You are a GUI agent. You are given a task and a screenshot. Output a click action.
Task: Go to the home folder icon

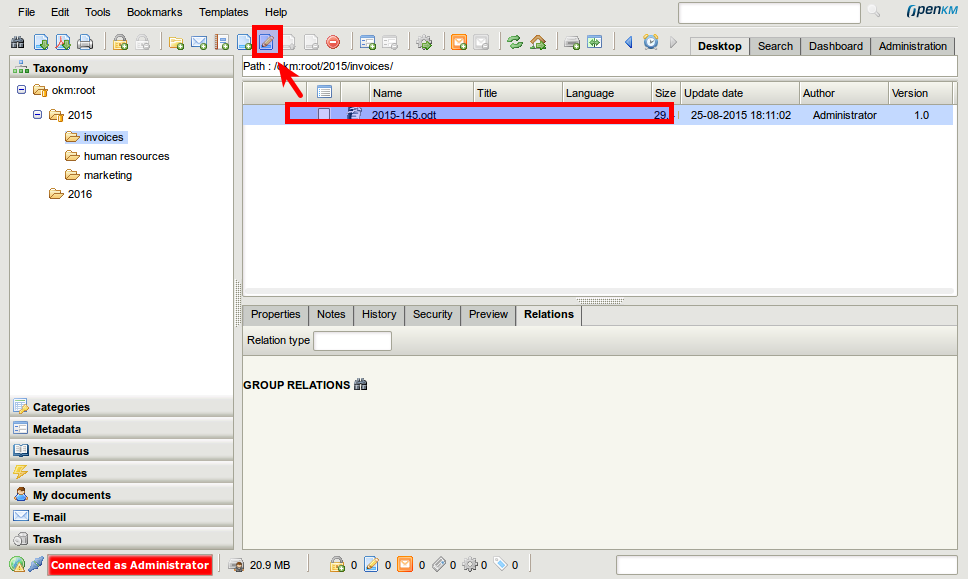pyautogui.click(x=538, y=42)
